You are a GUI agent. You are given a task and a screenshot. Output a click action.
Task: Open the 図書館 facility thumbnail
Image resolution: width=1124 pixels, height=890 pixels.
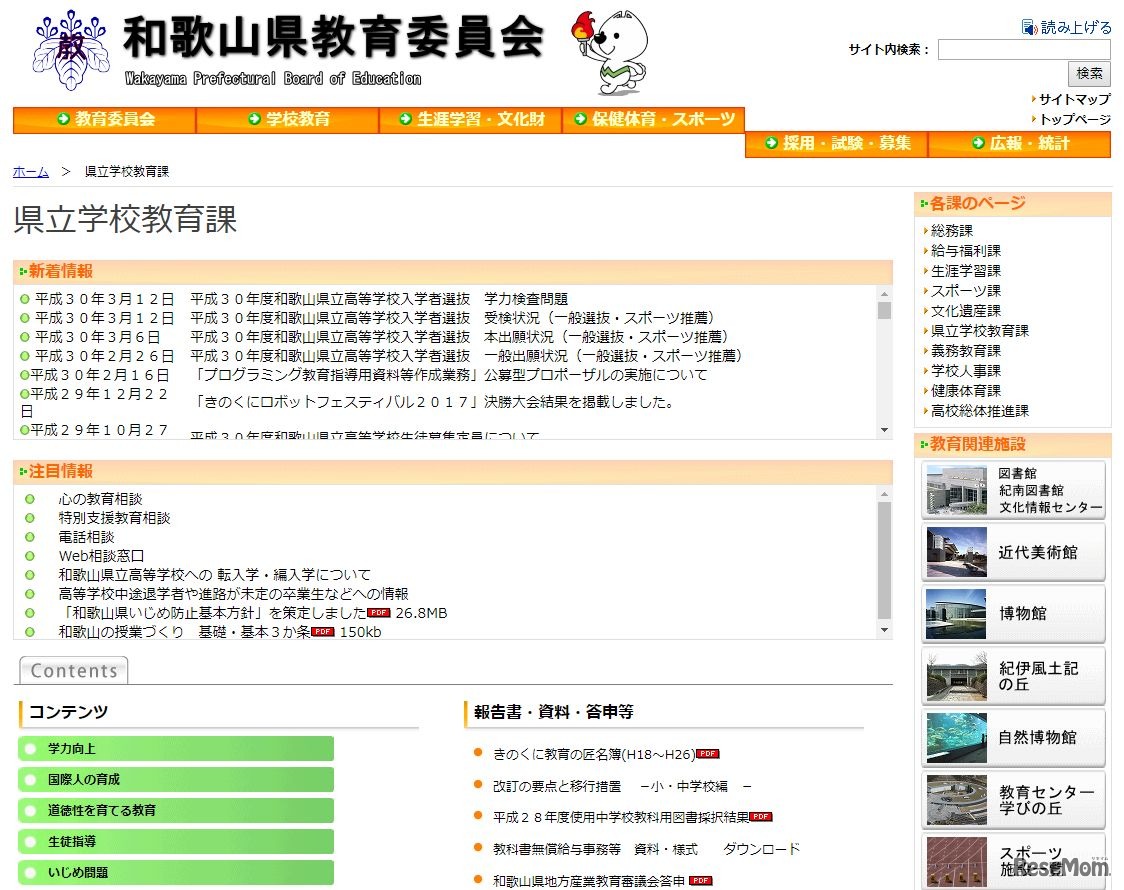pos(956,490)
